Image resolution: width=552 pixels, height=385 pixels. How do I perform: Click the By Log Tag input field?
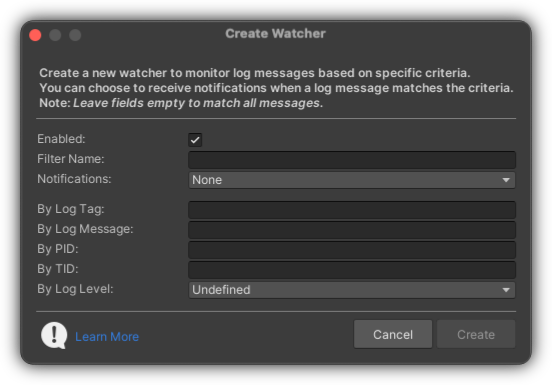[x=352, y=210]
